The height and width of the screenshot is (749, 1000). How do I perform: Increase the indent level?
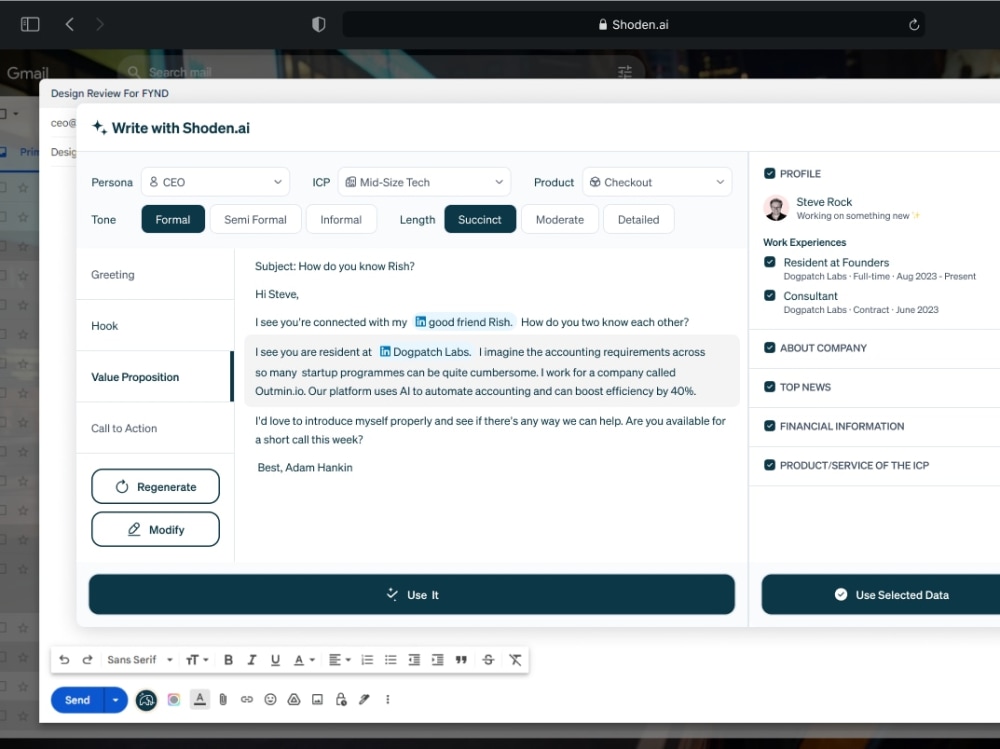[438, 660]
